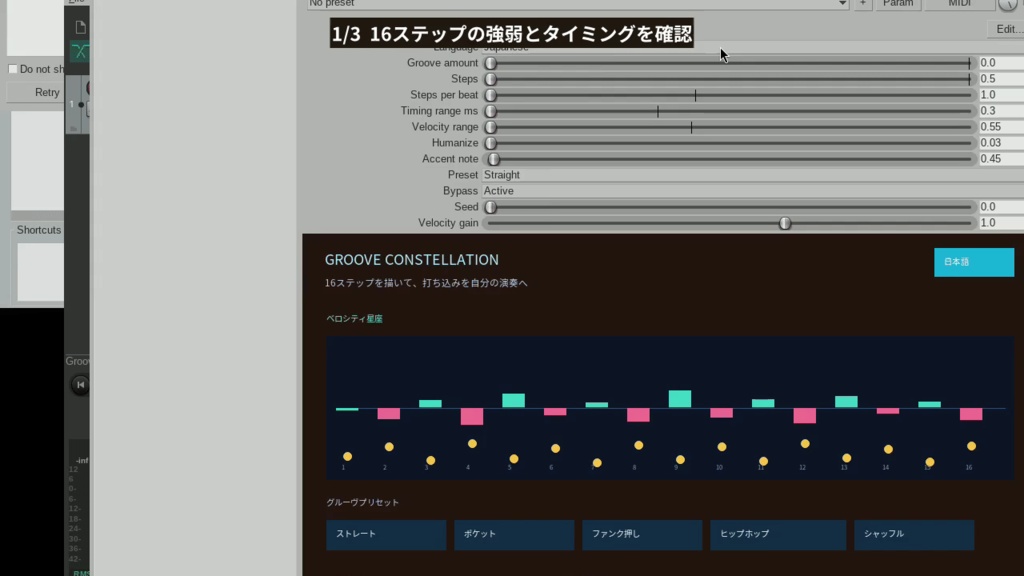Image resolution: width=1024 pixels, height=576 pixels.
Task: Click the 日本語 language button
Action: pos(974,262)
